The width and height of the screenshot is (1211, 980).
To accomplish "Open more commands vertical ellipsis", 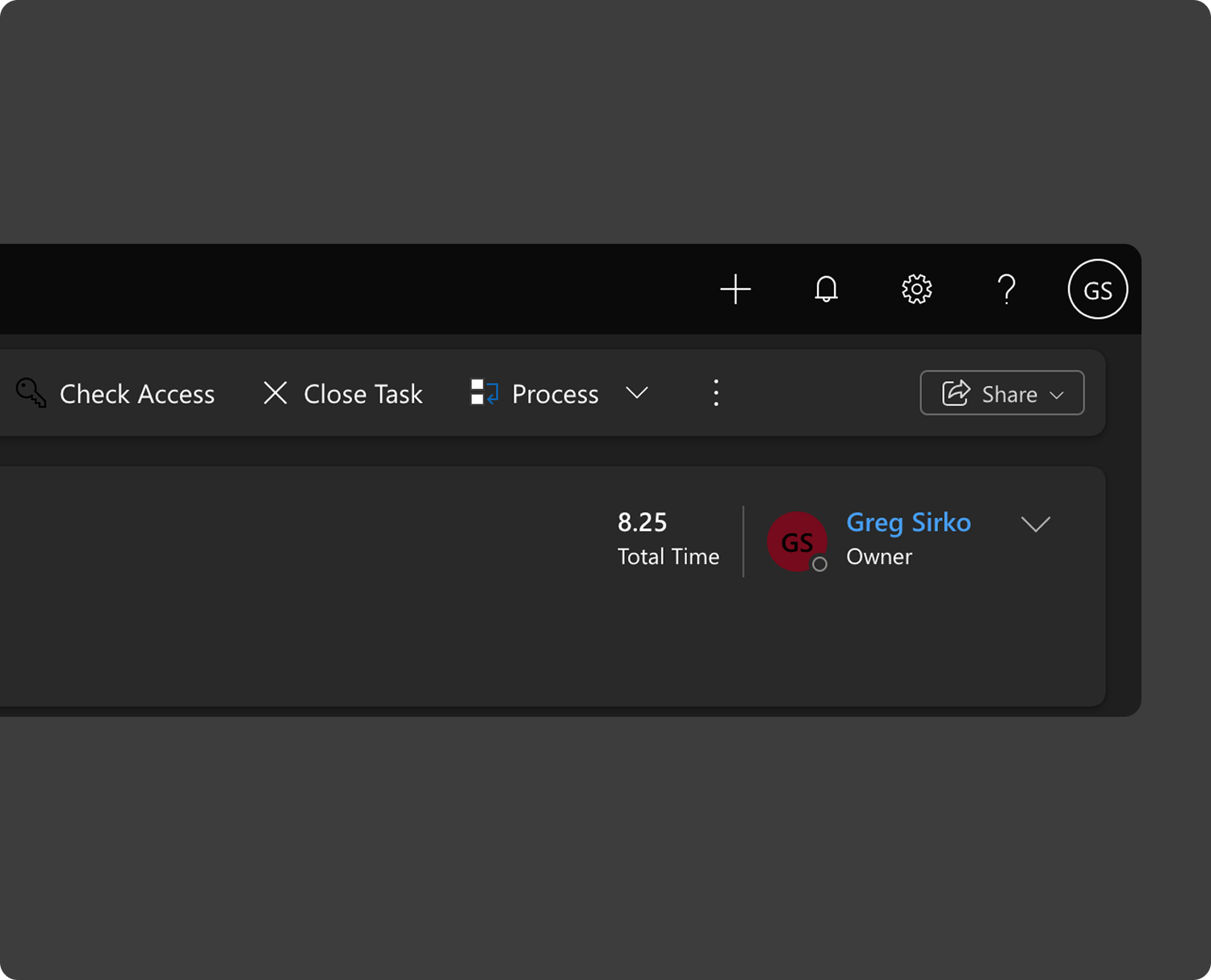I will point(715,393).
